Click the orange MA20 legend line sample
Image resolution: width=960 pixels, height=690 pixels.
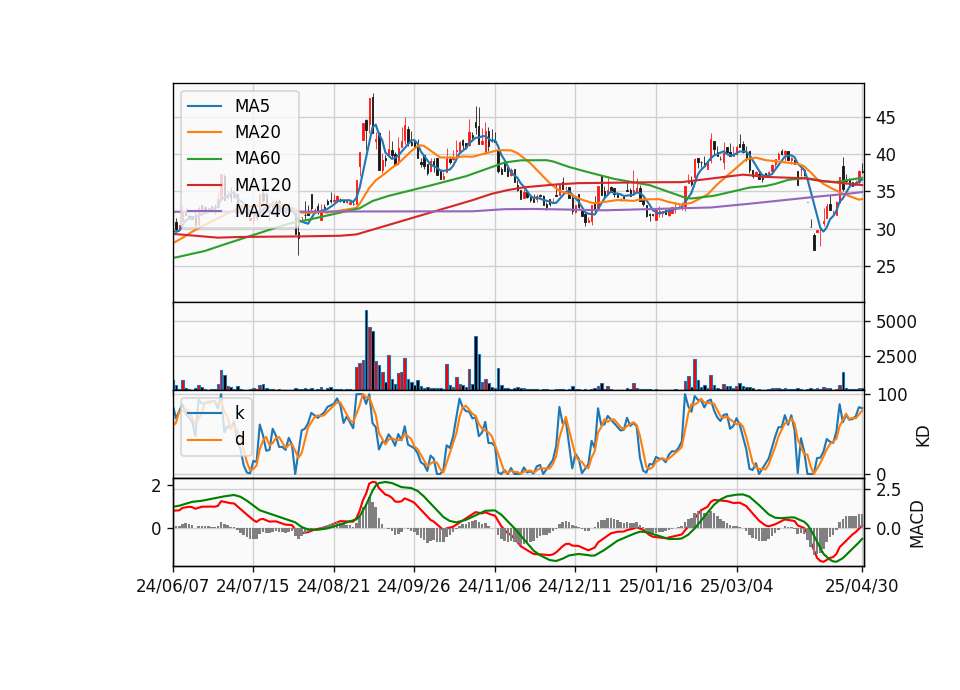(x=204, y=132)
